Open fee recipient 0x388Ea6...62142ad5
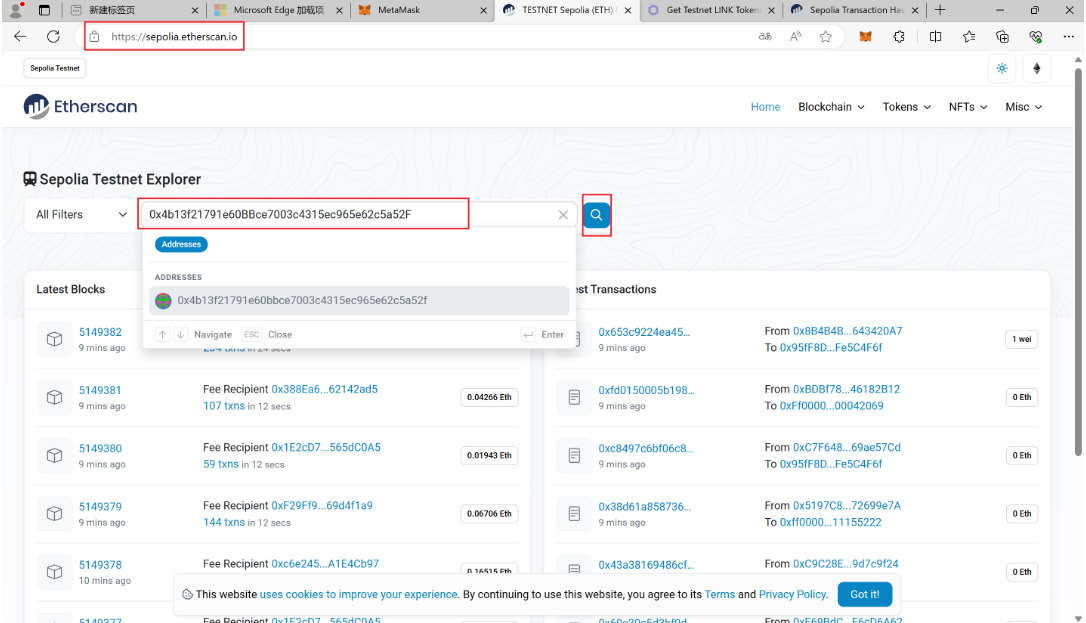The image size is (1086, 623). pos(324,389)
